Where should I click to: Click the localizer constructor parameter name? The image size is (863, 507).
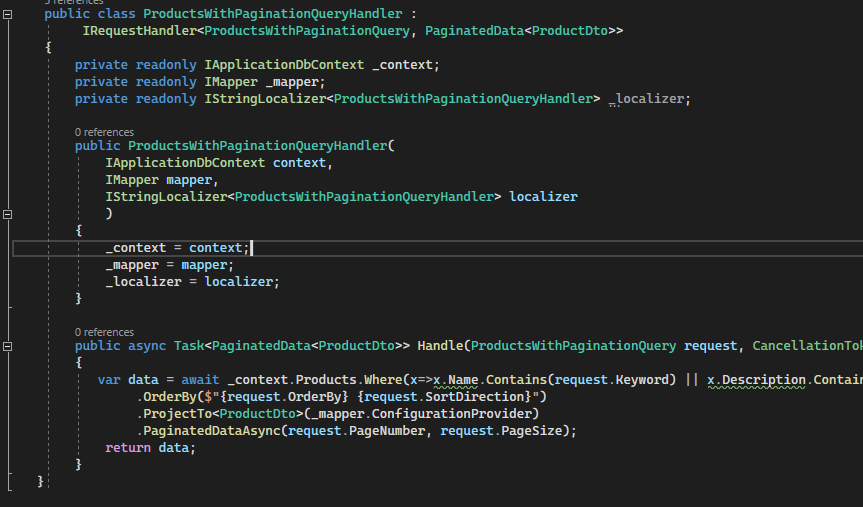pos(543,197)
